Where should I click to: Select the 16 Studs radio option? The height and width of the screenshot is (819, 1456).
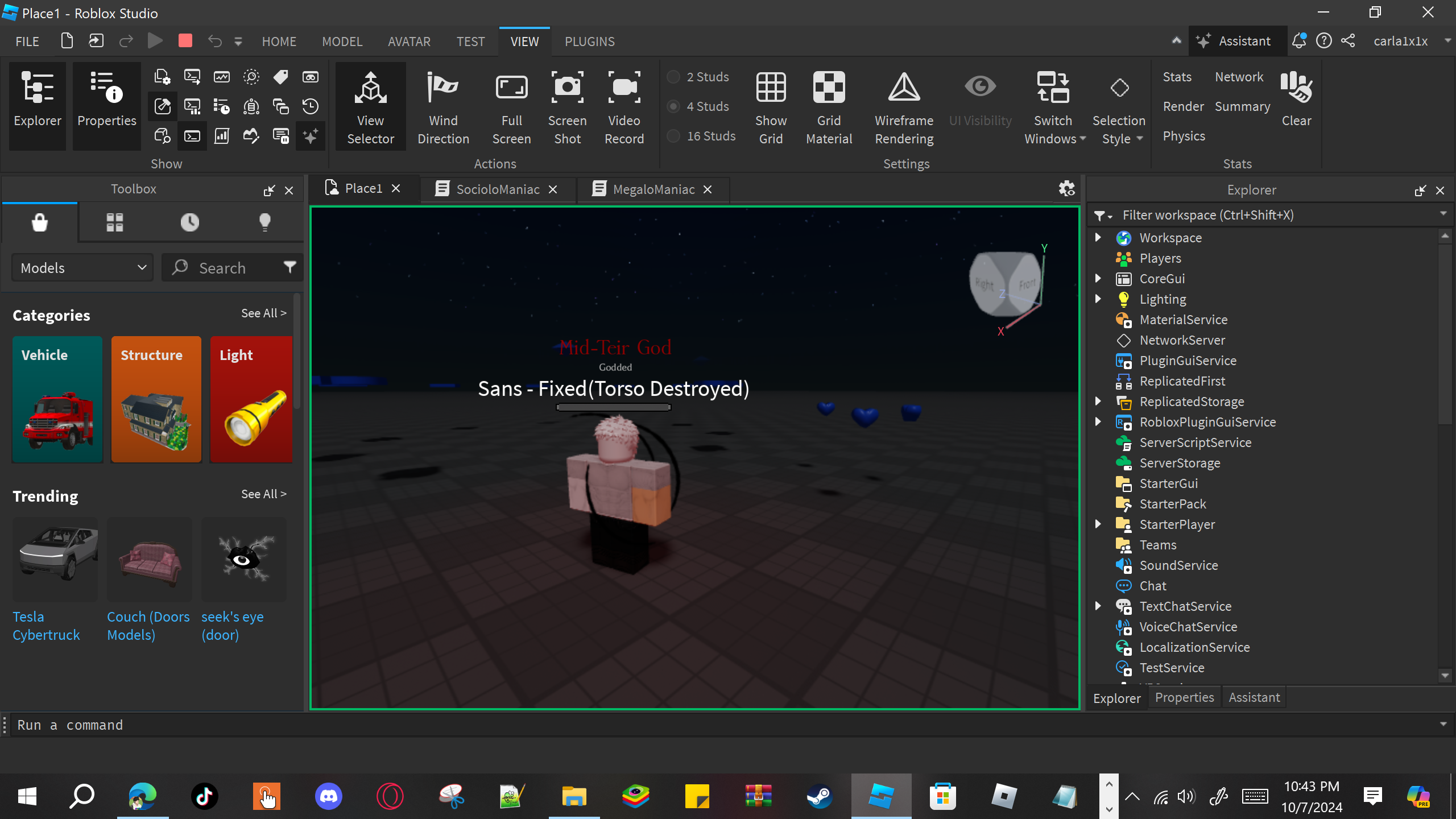tap(673, 136)
